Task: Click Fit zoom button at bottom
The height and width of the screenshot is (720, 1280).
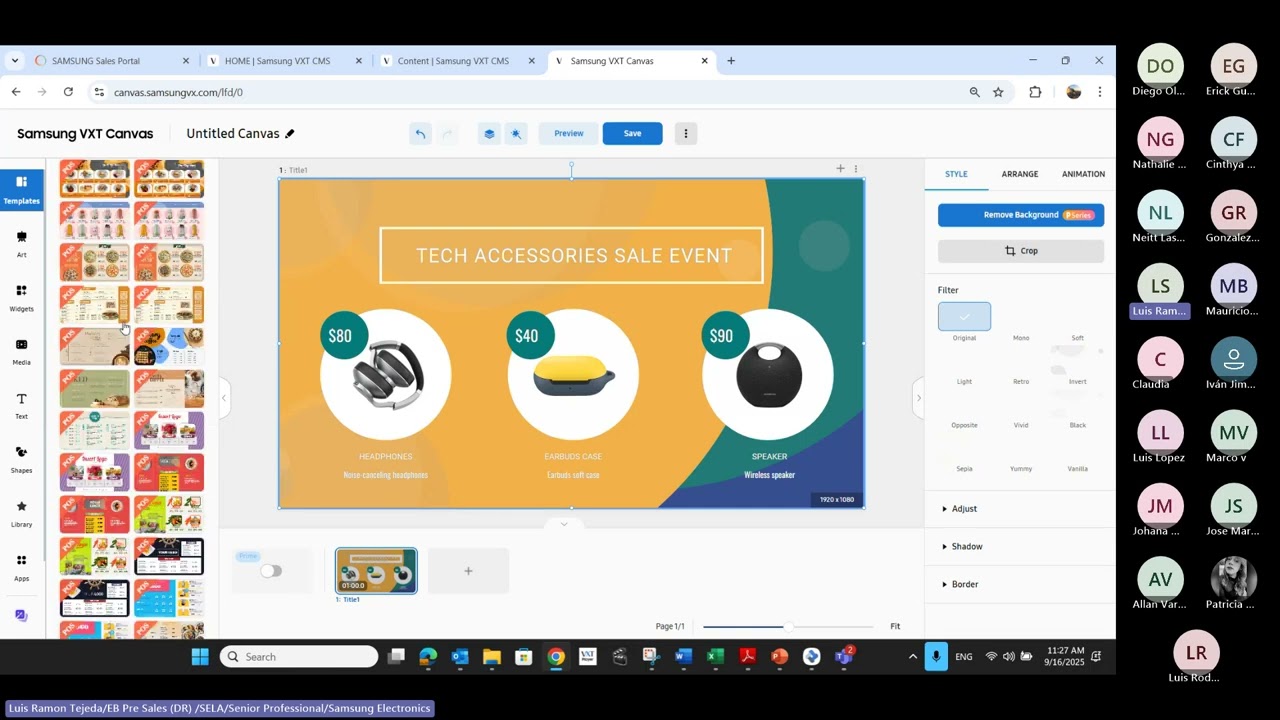Action: tap(895, 626)
